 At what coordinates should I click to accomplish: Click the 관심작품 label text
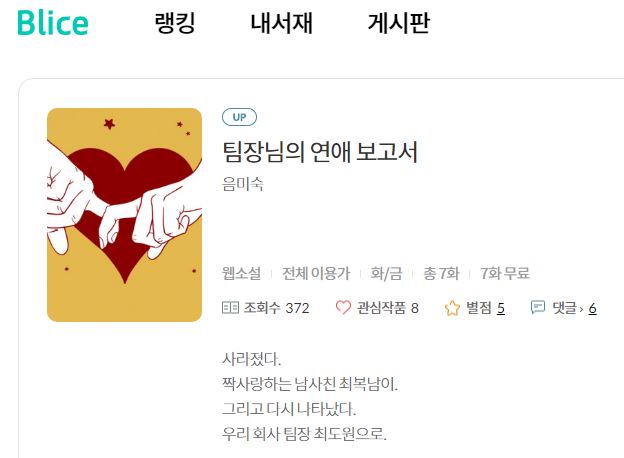click(x=381, y=308)
